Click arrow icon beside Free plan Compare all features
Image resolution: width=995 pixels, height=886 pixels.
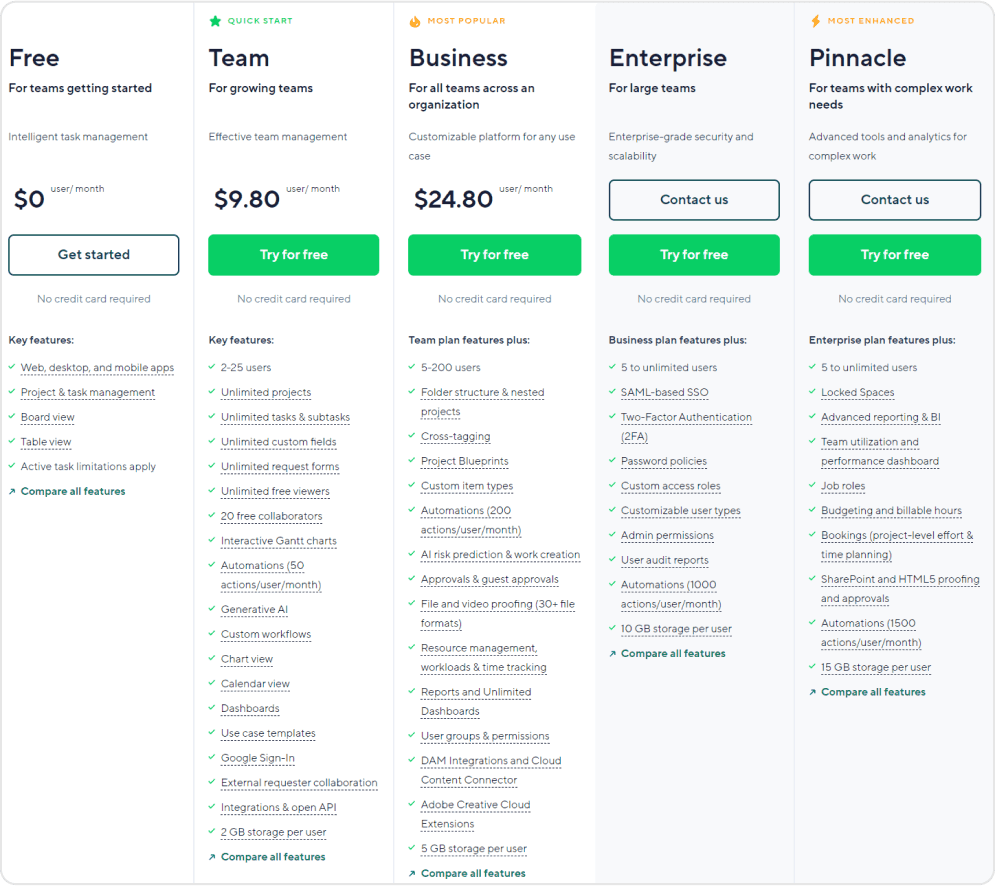pyautogui.click(x=12, y=492)
